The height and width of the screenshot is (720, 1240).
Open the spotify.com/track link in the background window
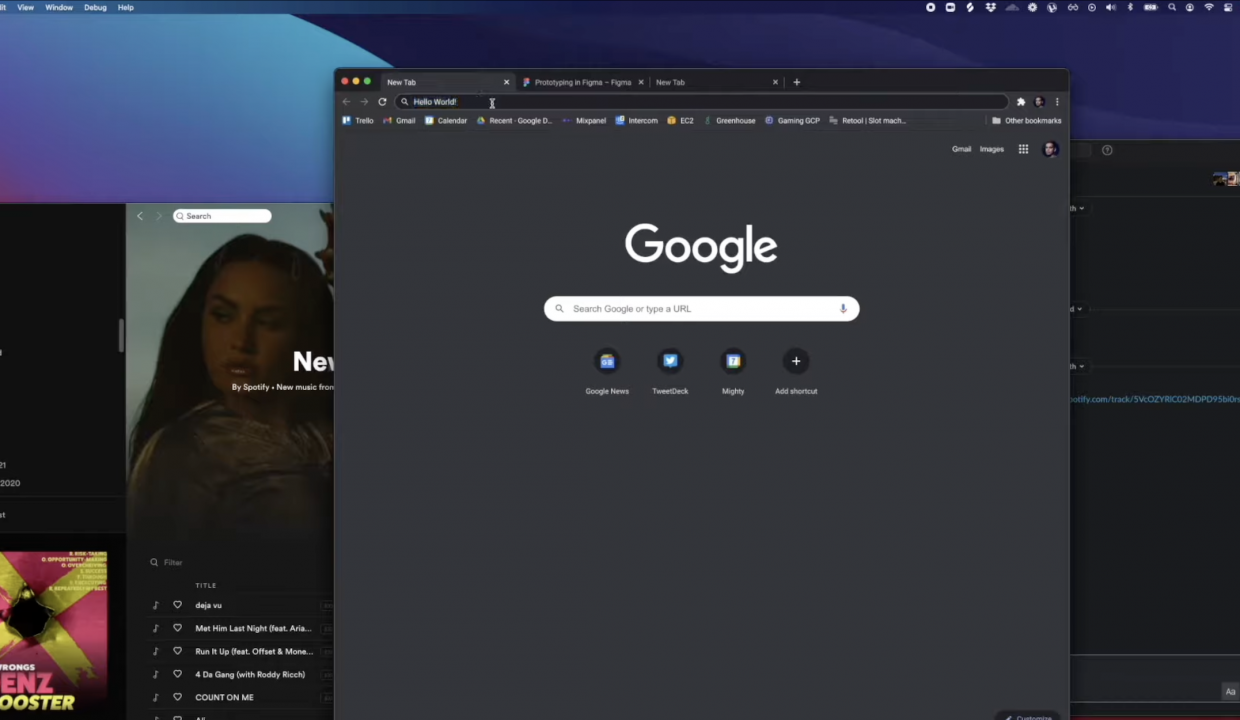[1155, 399]
